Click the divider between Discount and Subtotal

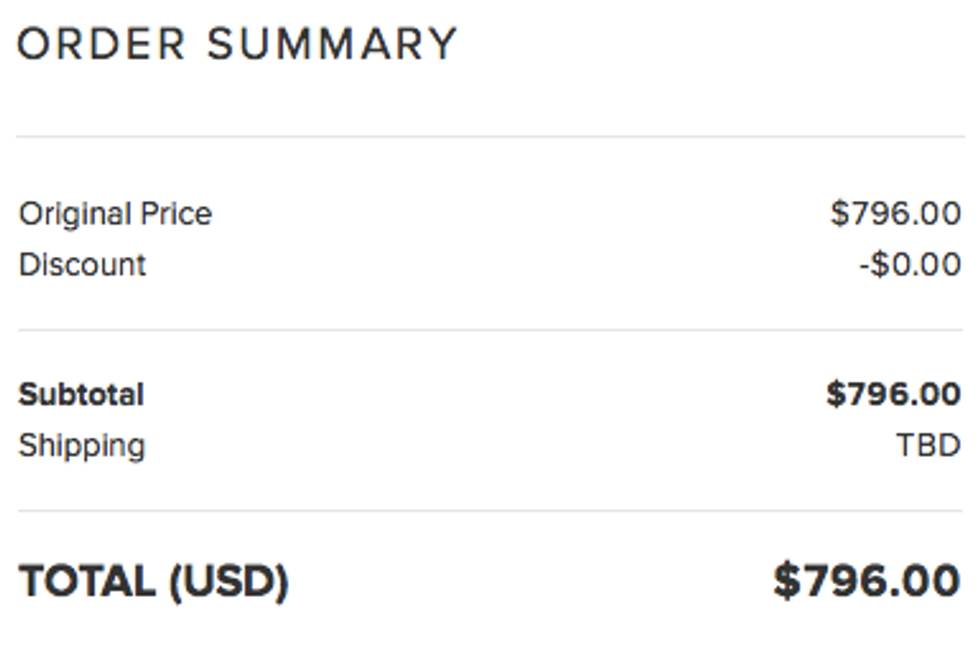click(490, 330)
